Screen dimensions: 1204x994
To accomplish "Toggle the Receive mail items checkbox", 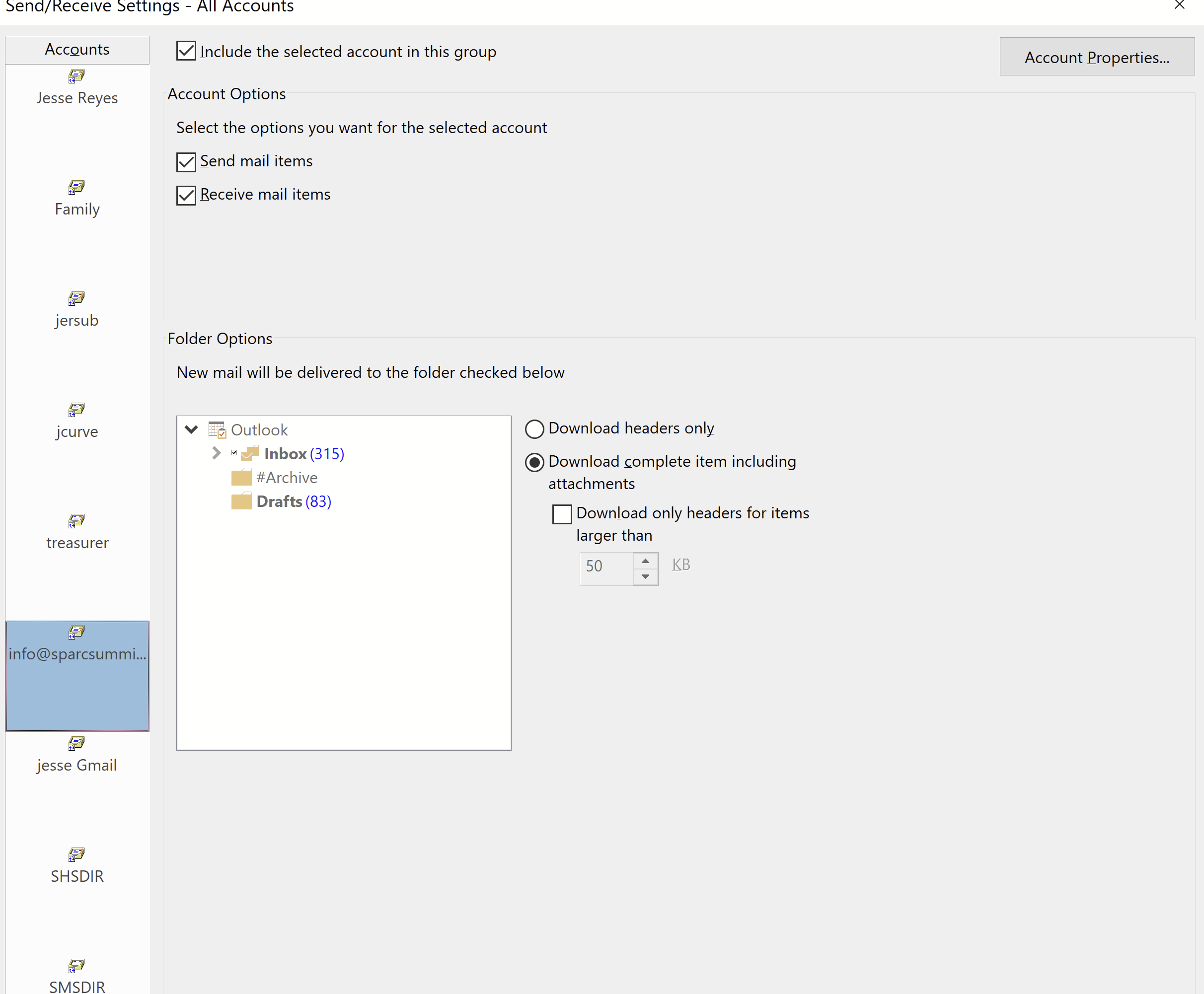I will (x=186, y=195).
